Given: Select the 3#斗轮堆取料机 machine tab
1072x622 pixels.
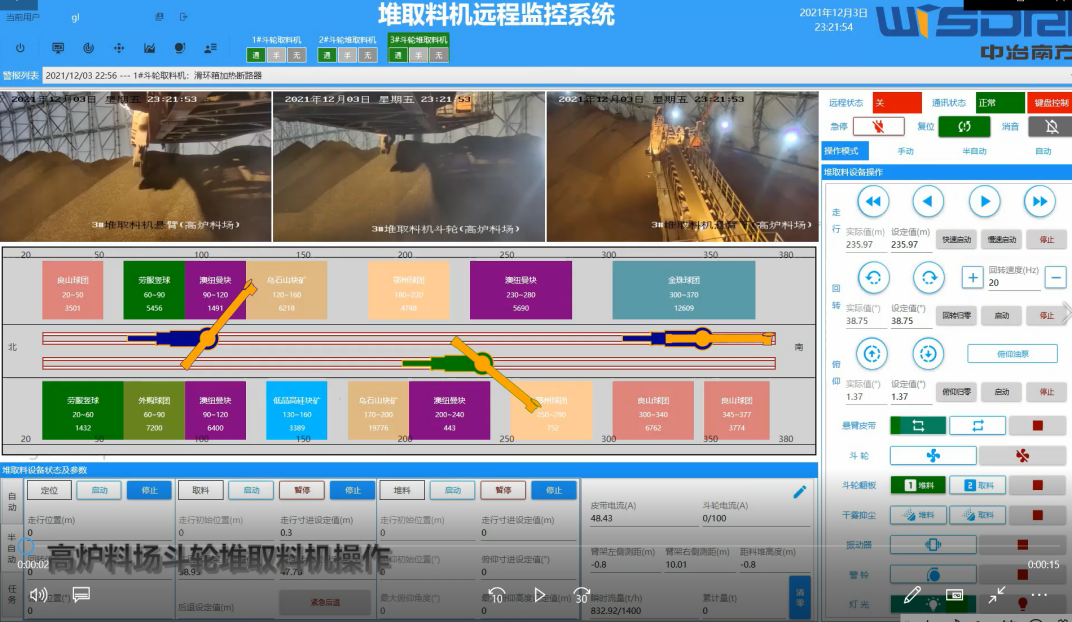Looking at the screenshot, I should click(418, 40).
